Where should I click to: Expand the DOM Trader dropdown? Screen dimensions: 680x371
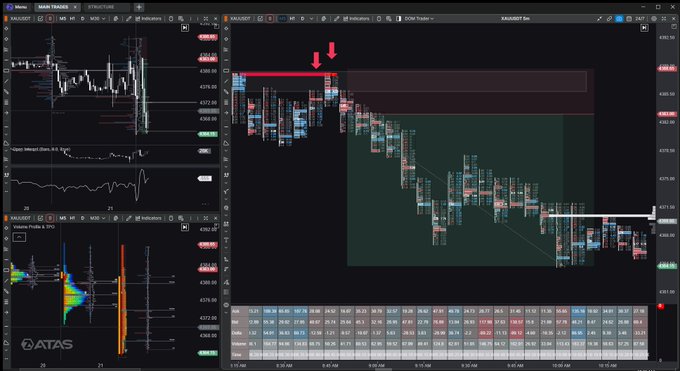(419, 19)
